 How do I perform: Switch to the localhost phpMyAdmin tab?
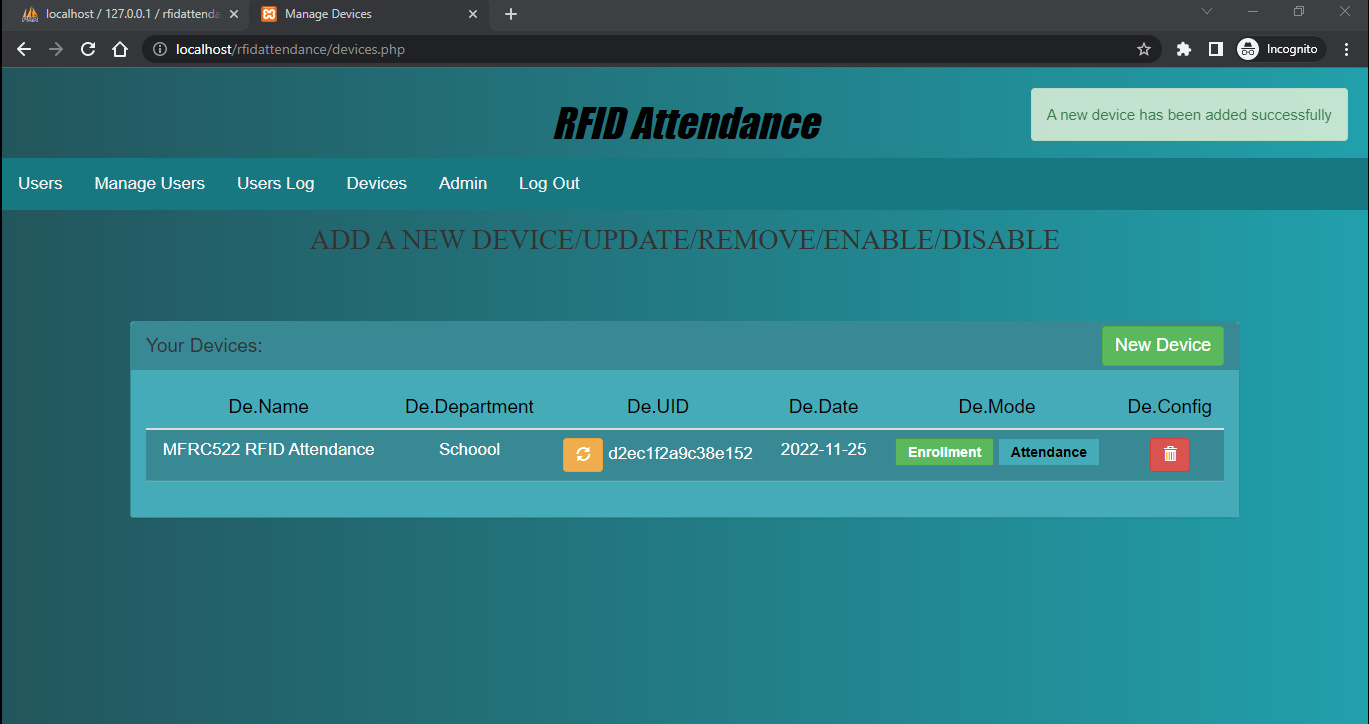click(x=125, y=14)
